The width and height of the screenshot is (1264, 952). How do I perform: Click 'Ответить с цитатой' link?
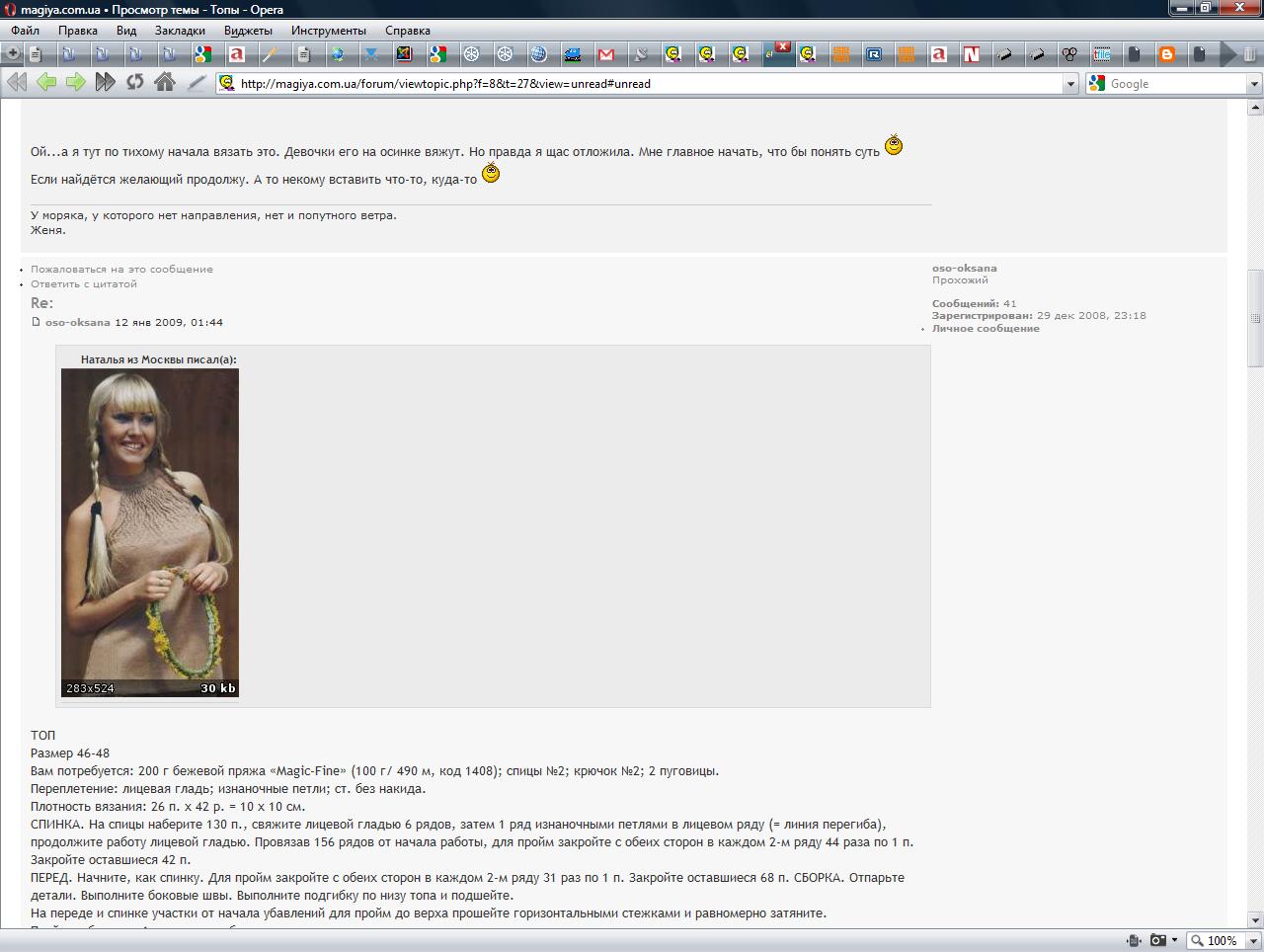(84, 283)
